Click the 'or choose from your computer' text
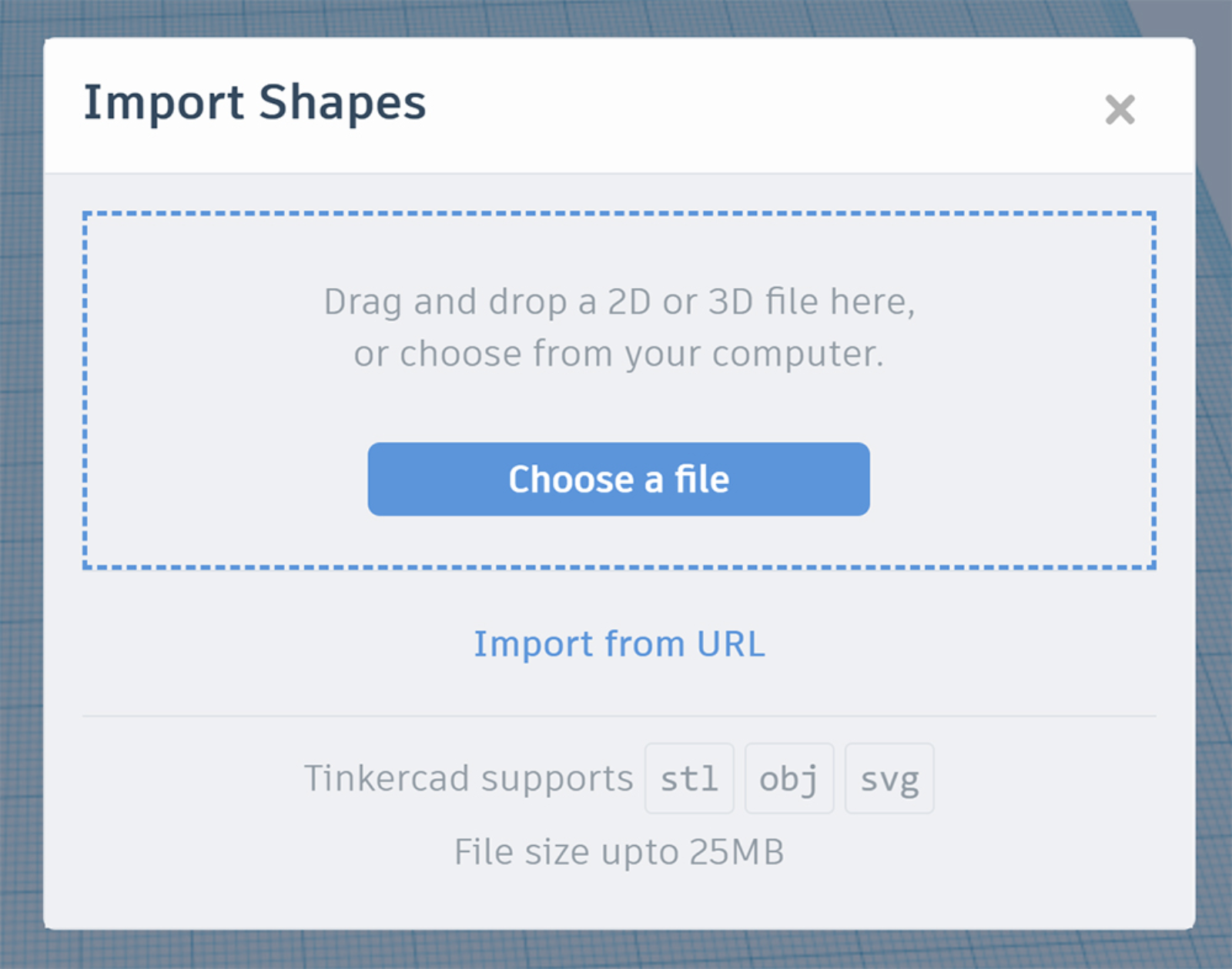 tap(619, 354)
